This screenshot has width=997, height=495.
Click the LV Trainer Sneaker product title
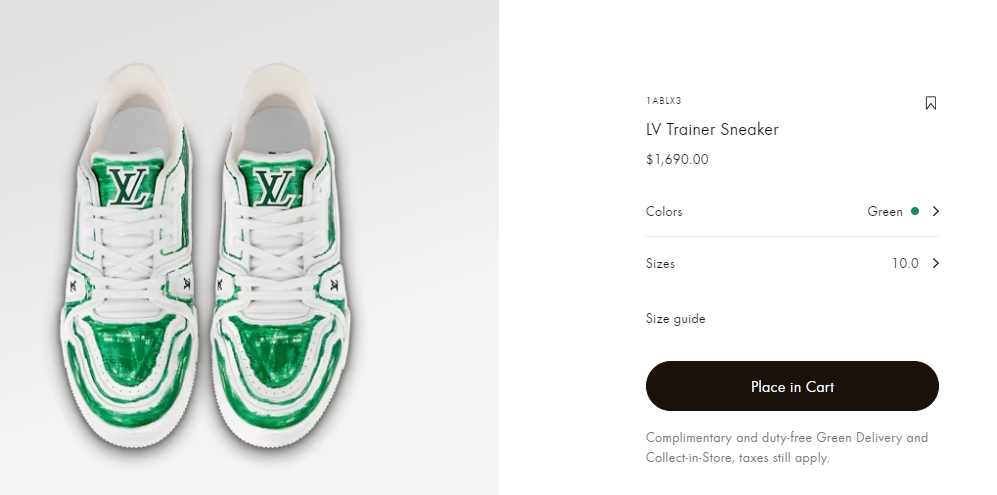[712, 130]
